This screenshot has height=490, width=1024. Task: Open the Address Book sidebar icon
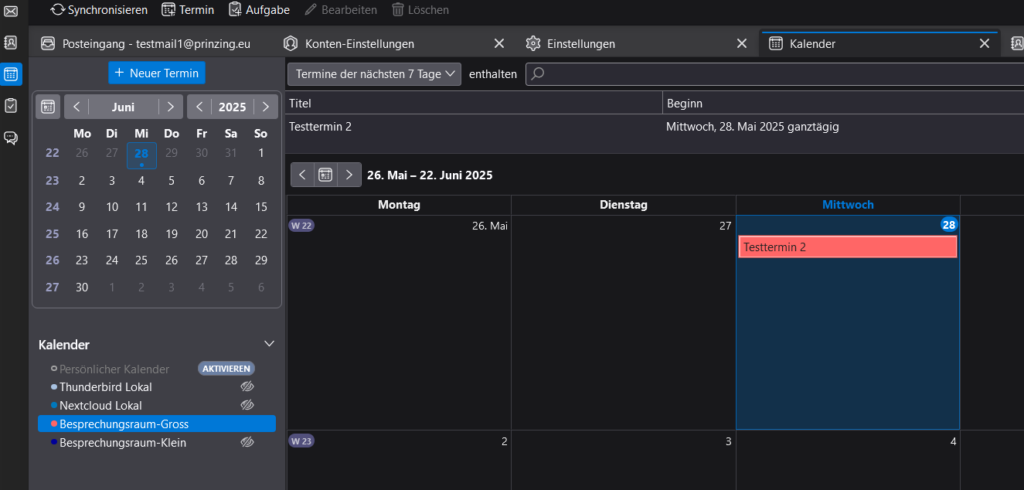11,42
